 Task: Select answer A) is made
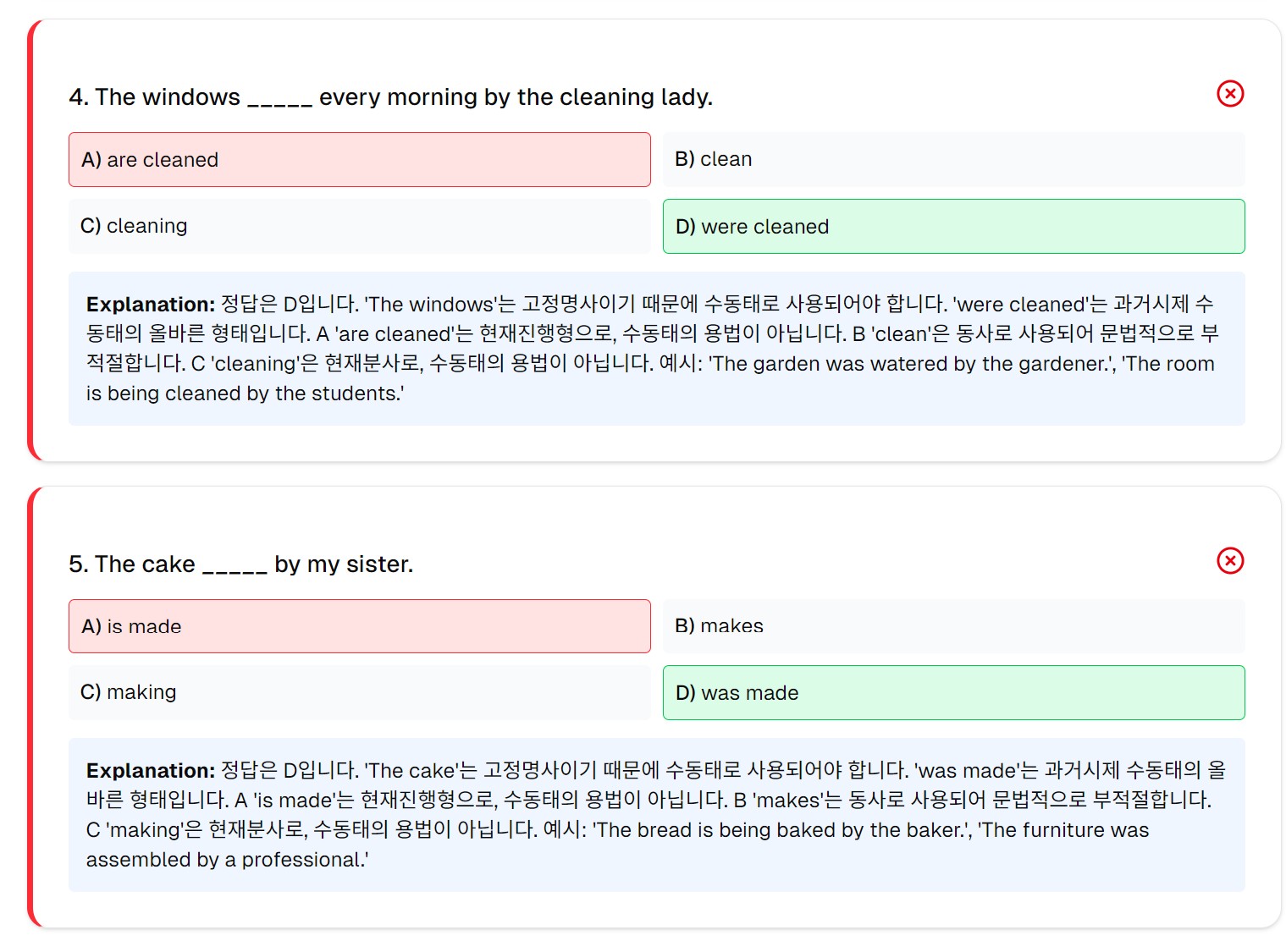[359, 626]
